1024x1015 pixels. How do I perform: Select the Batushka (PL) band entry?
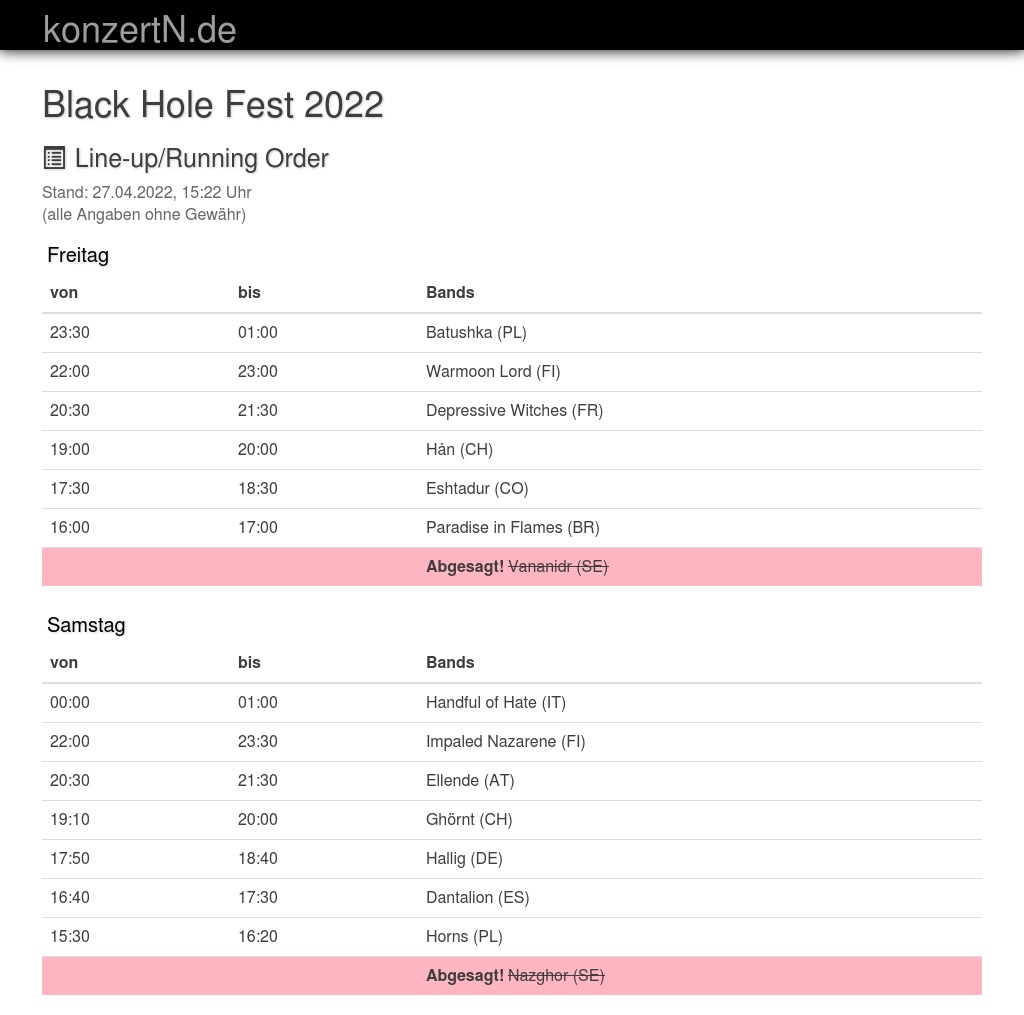(476, 332)
